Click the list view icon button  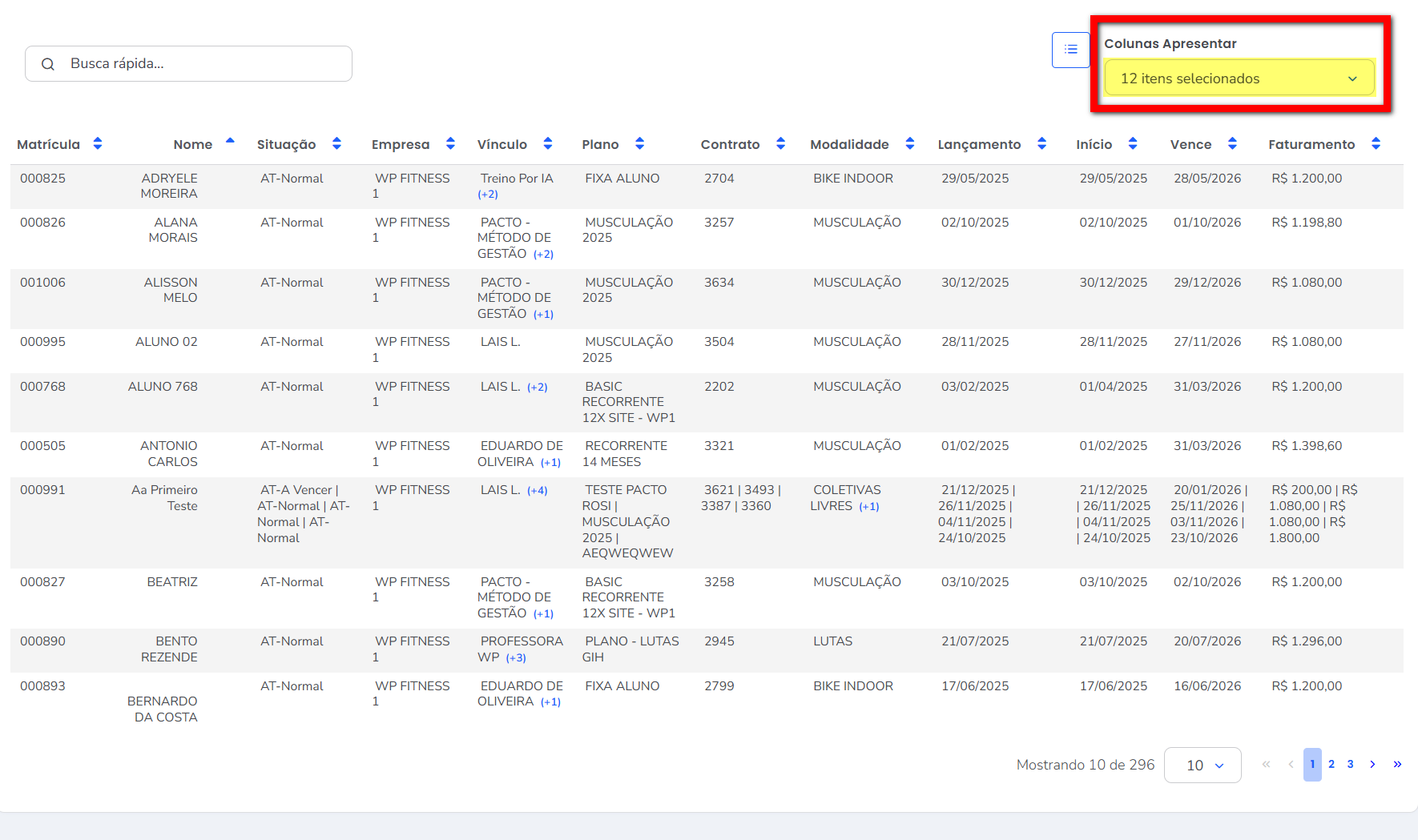pos(1070,50)
